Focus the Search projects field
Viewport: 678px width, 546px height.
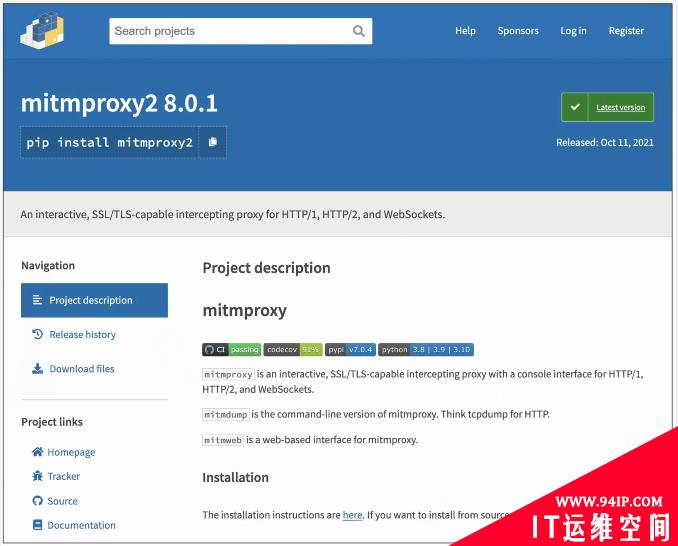240,31
